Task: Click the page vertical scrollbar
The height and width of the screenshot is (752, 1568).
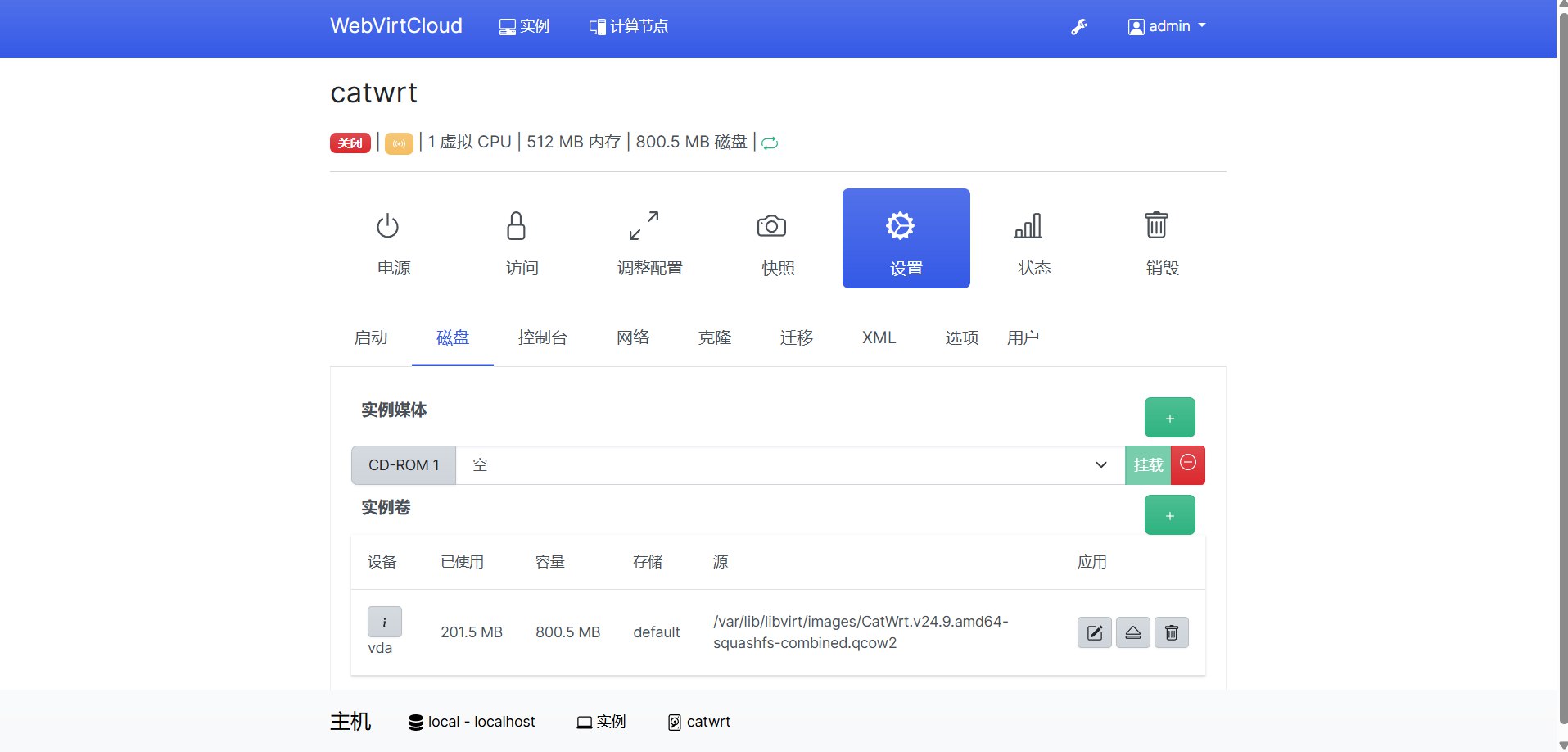Action: tap(1562, 369)
